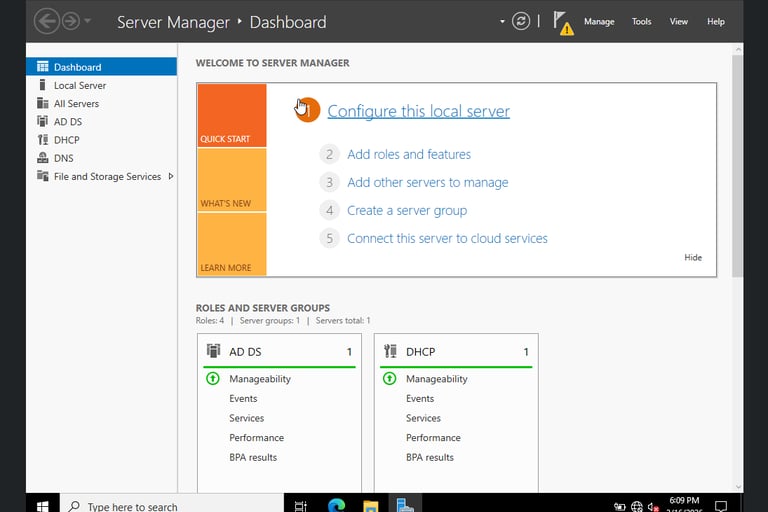768x512 pixels.
Task: Select All Servers in the sidebar
Action: (101, 103)
